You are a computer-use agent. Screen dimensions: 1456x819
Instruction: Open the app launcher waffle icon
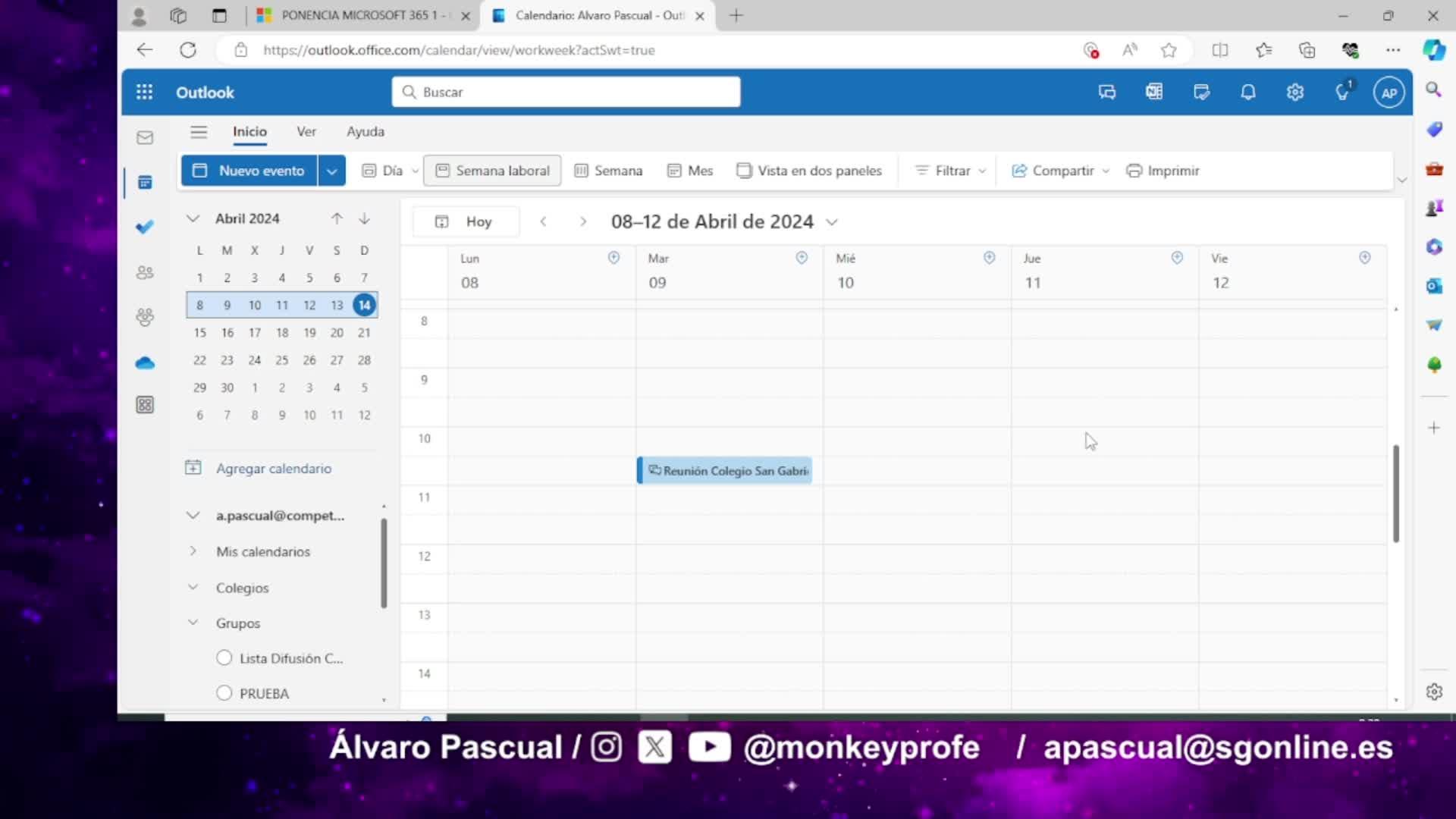click(144, 93)
